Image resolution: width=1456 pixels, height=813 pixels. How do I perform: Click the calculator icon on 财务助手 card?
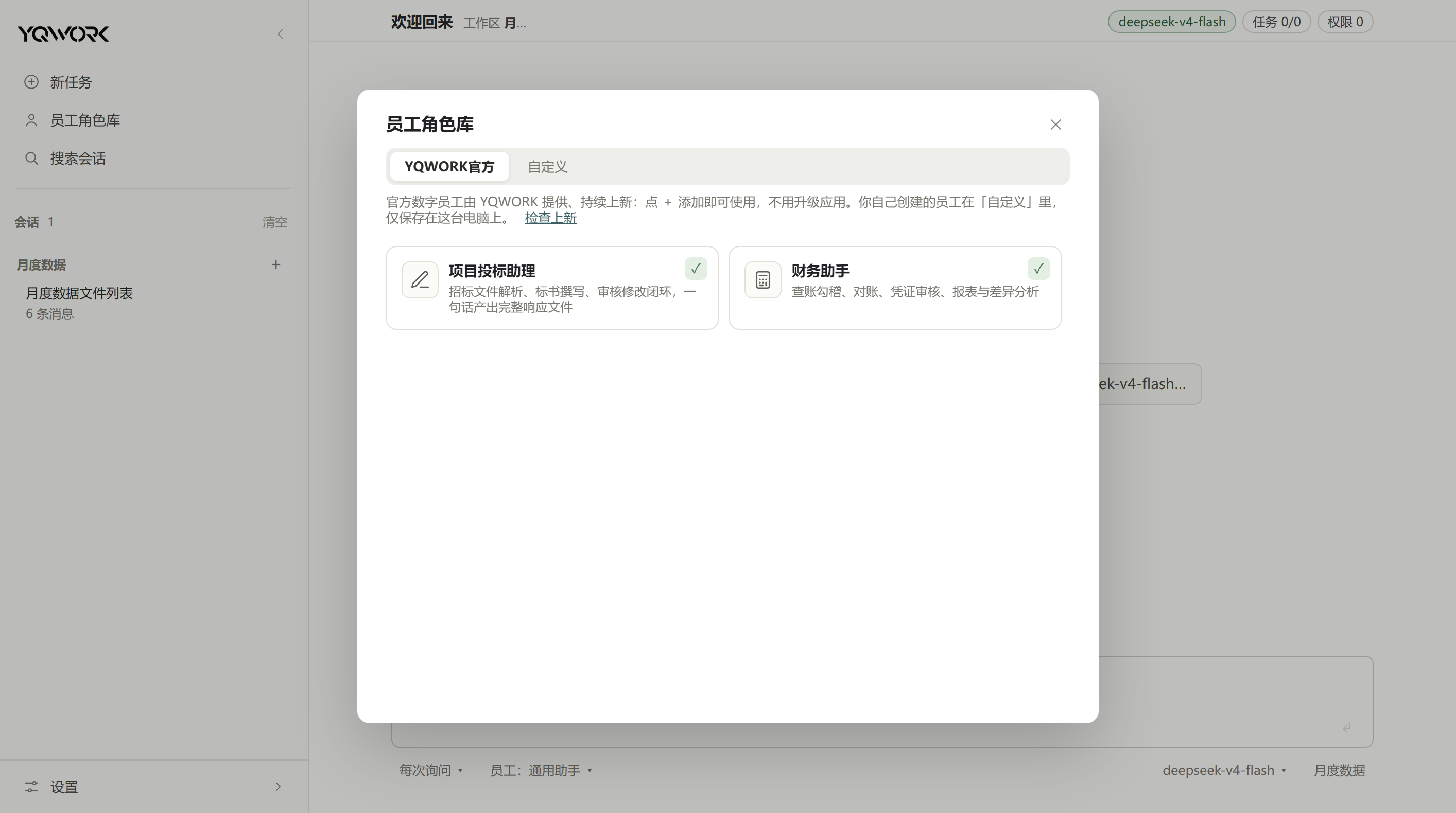[x=762, y=280]
